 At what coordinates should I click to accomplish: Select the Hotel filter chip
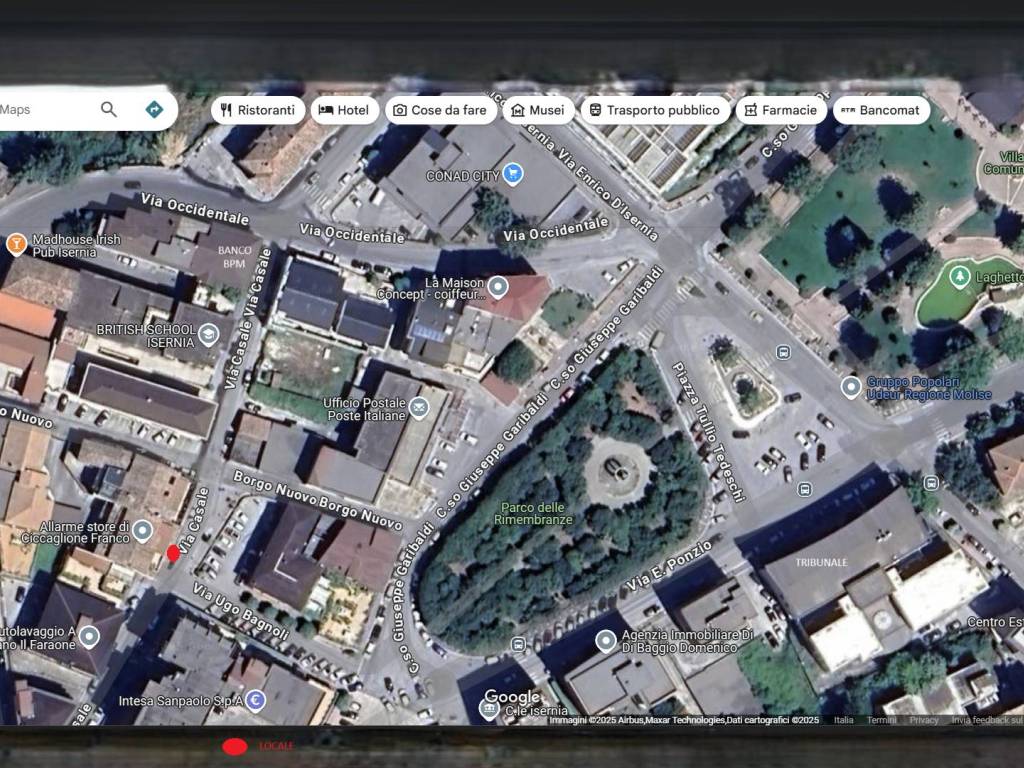pyautogui.click(x=344, y=110)
